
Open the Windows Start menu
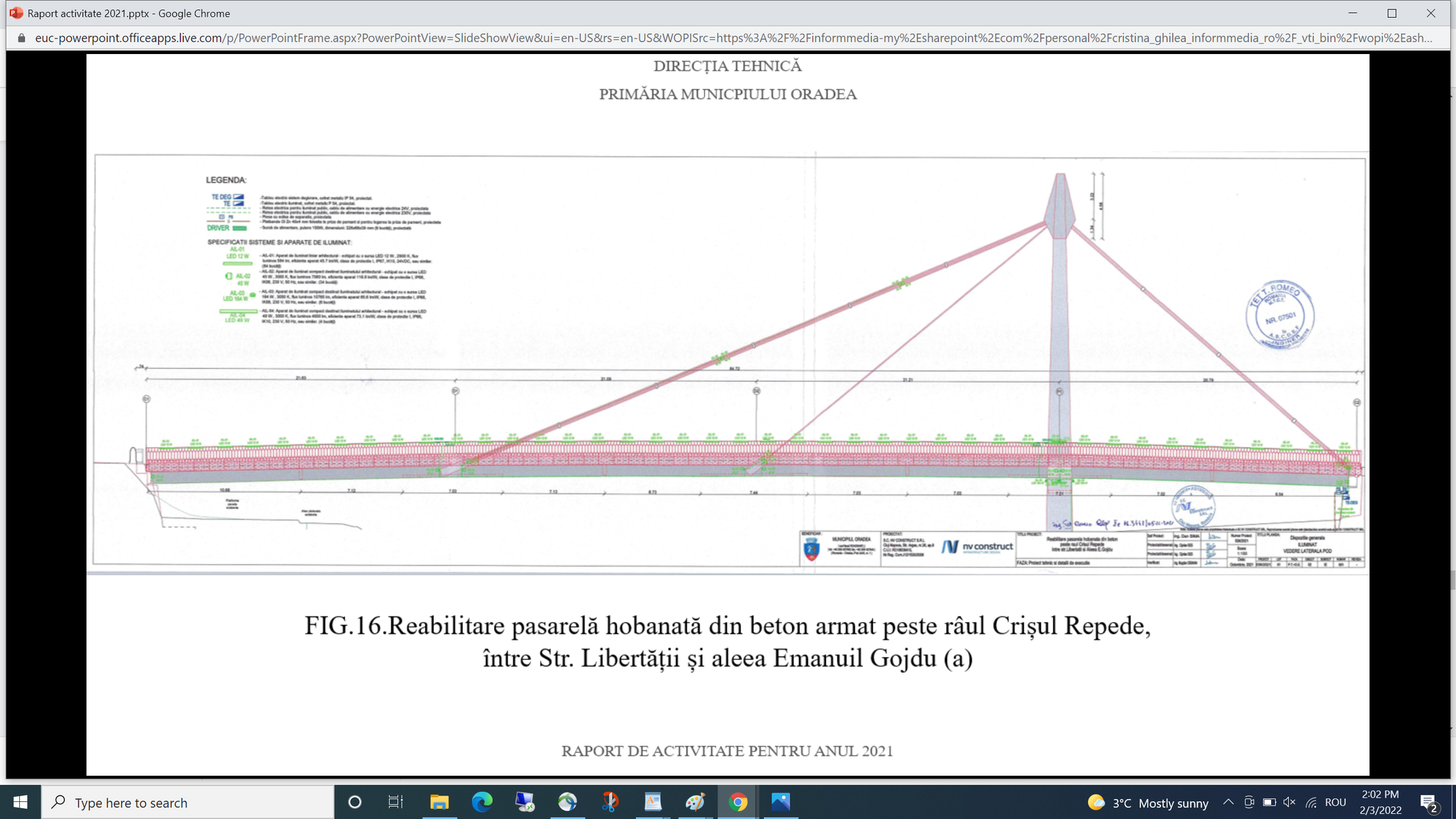point(20,803)
